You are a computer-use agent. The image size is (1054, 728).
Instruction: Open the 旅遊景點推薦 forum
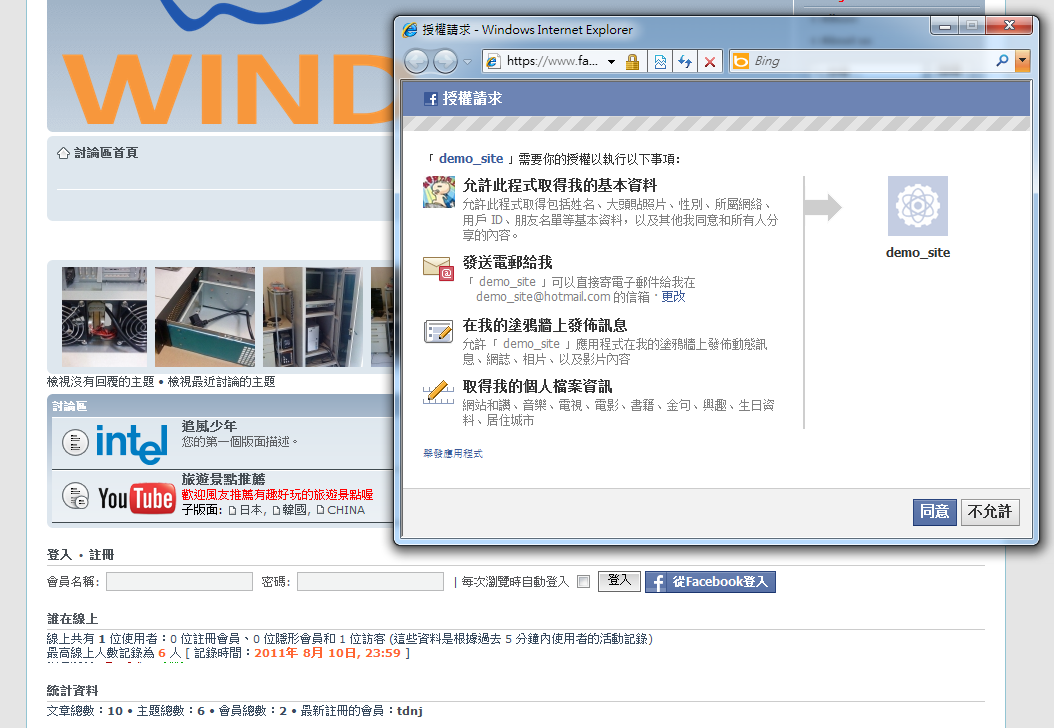point(223,479)
